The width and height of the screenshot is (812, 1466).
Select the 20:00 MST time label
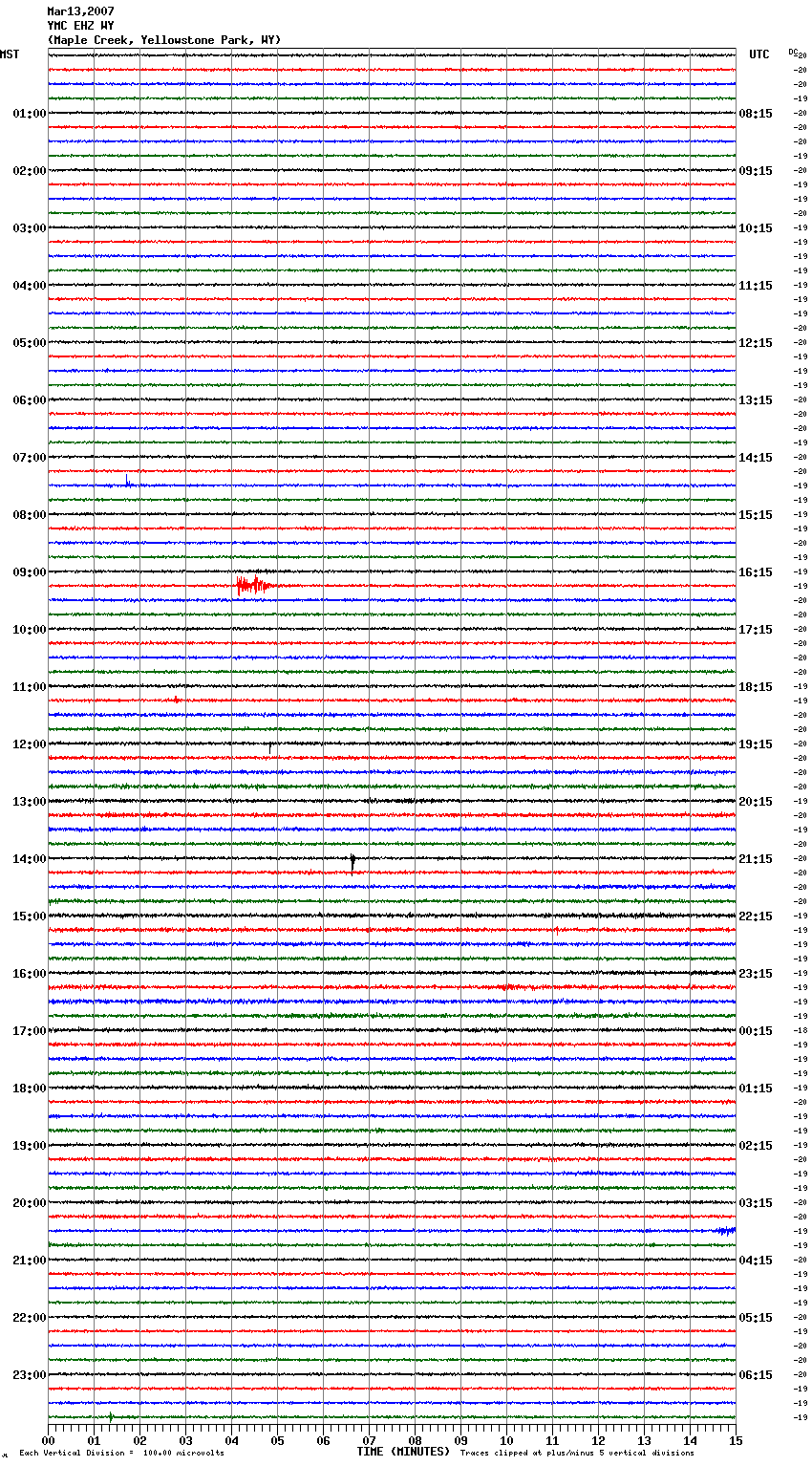30,1203
